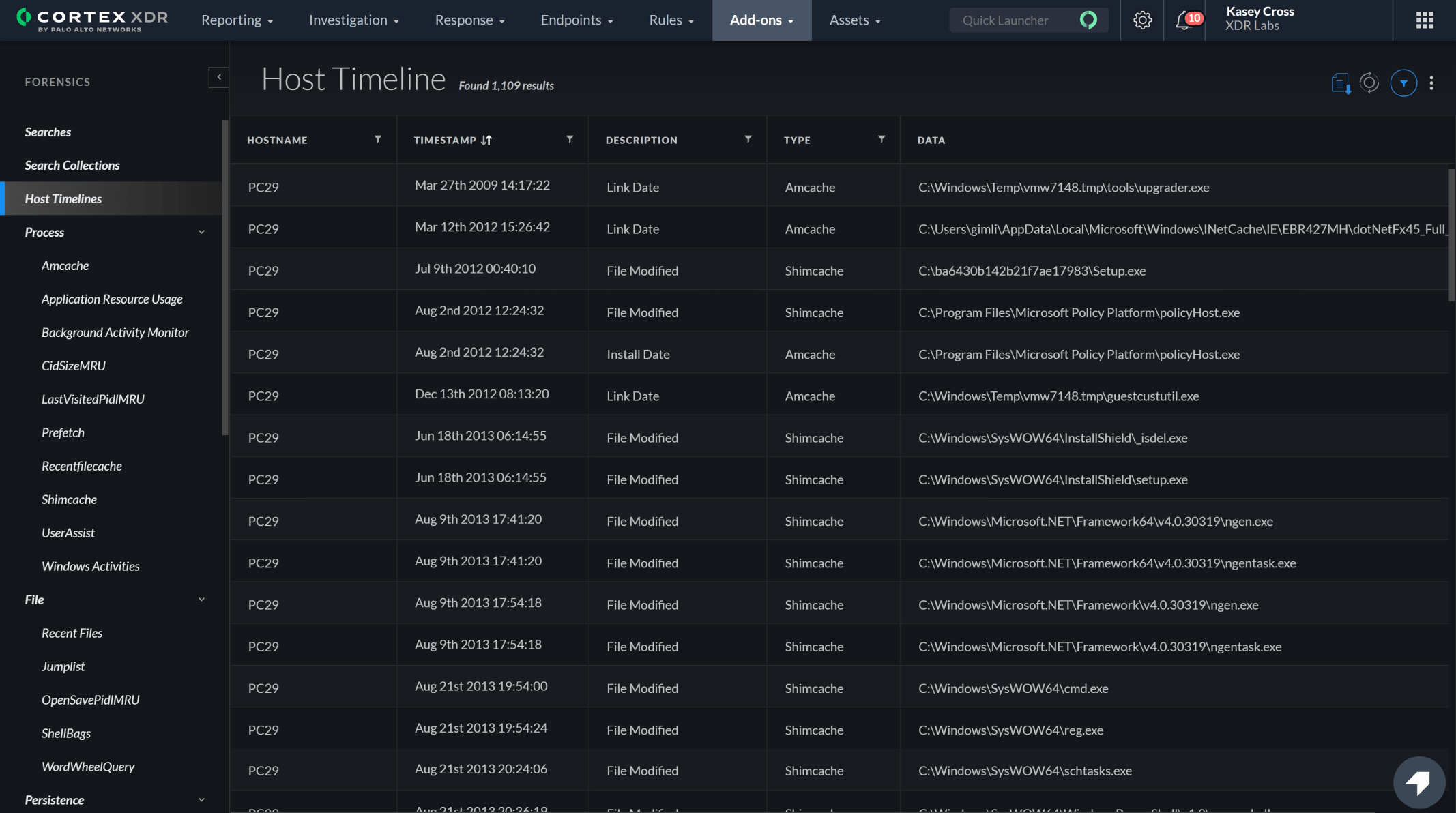
Task: Collapse the File section chevron
Action: pos(201,600)
